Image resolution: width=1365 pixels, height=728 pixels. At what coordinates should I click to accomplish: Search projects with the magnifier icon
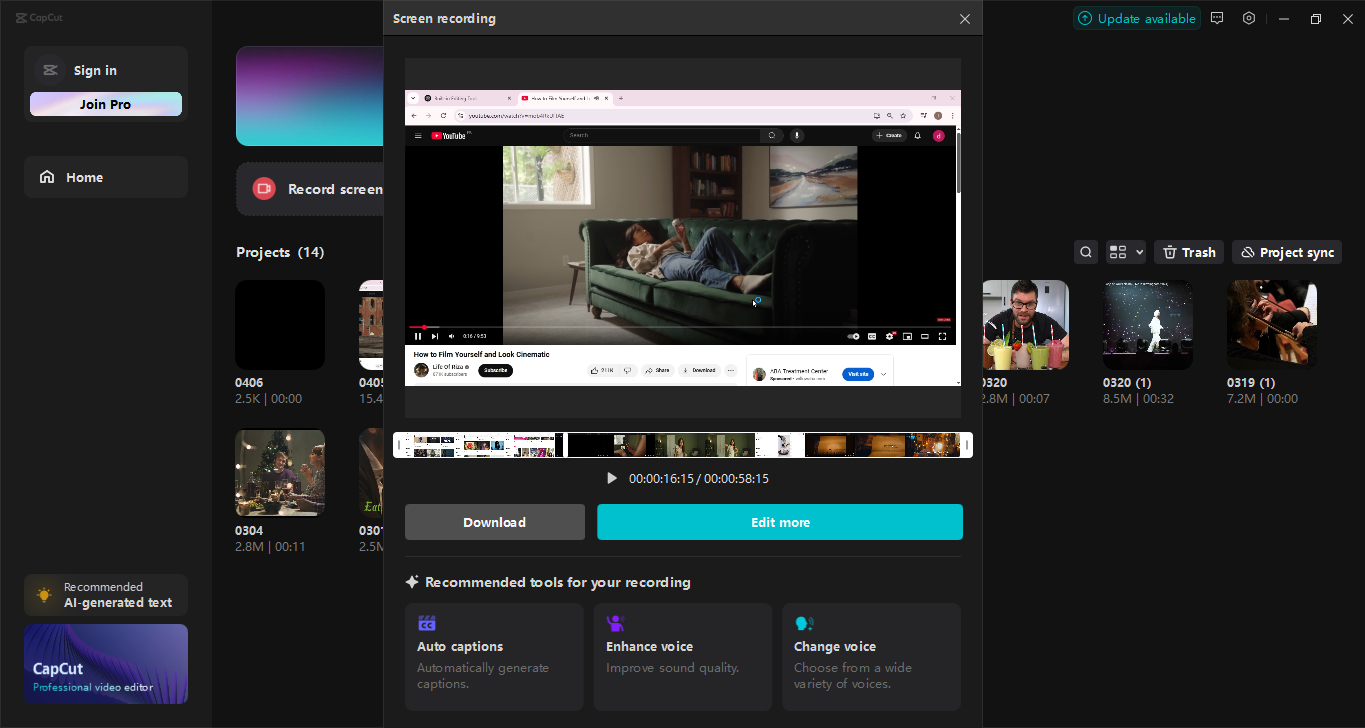1086,252
